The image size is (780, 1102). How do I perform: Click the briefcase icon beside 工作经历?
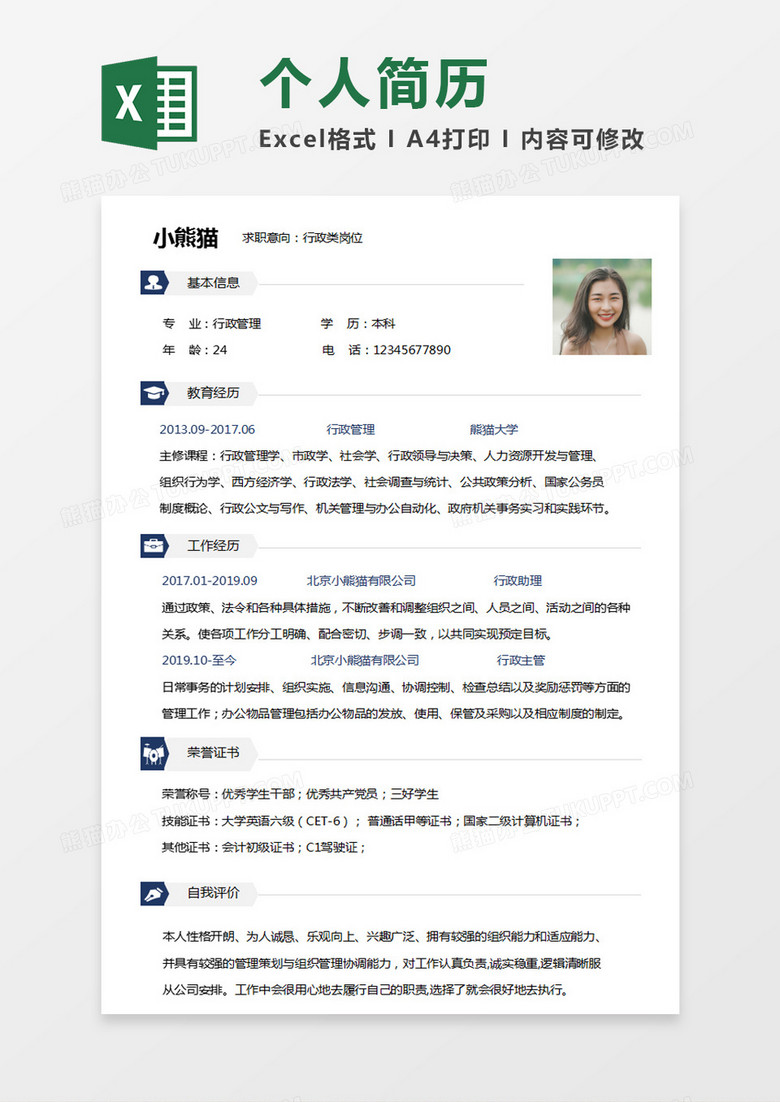pyautogui.click(x=152, y=546)
